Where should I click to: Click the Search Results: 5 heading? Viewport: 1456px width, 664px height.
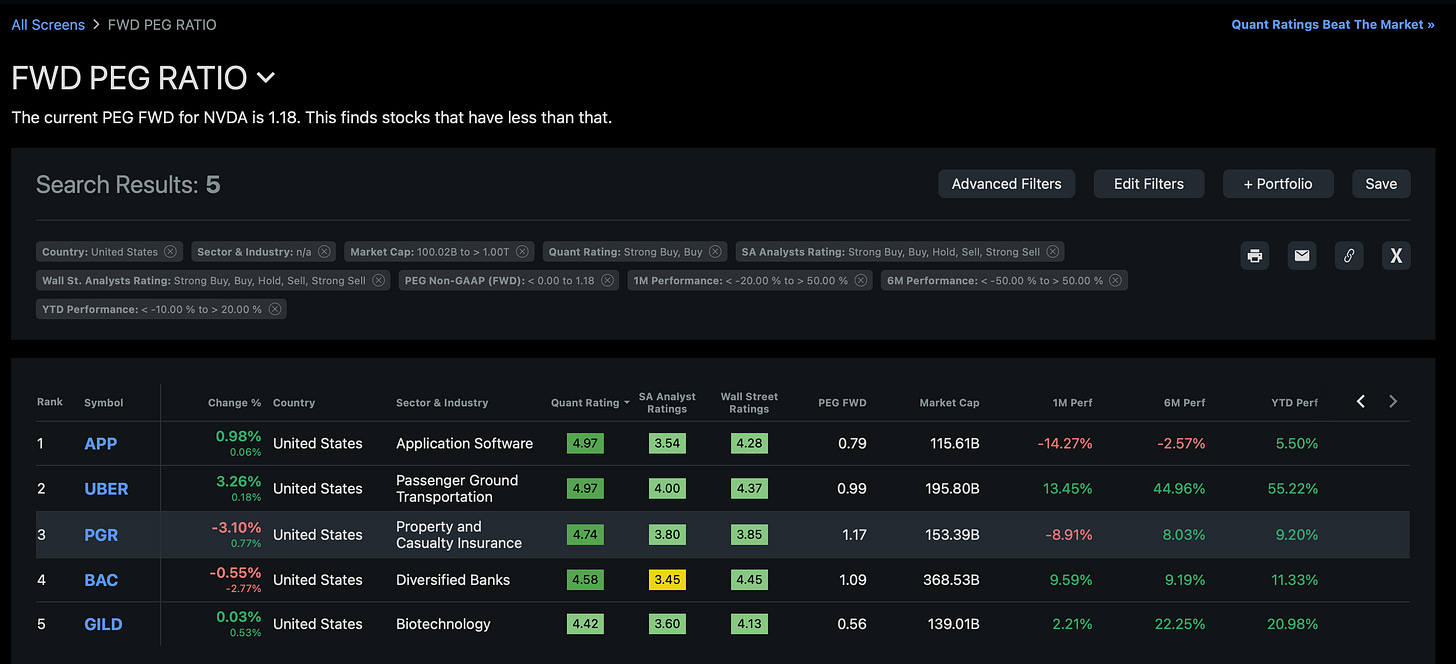128,184
